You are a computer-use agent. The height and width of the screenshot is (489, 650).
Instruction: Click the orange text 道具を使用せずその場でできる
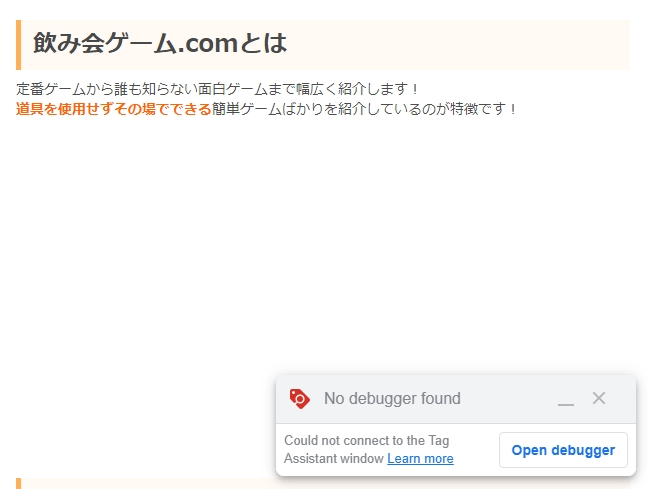114,109
